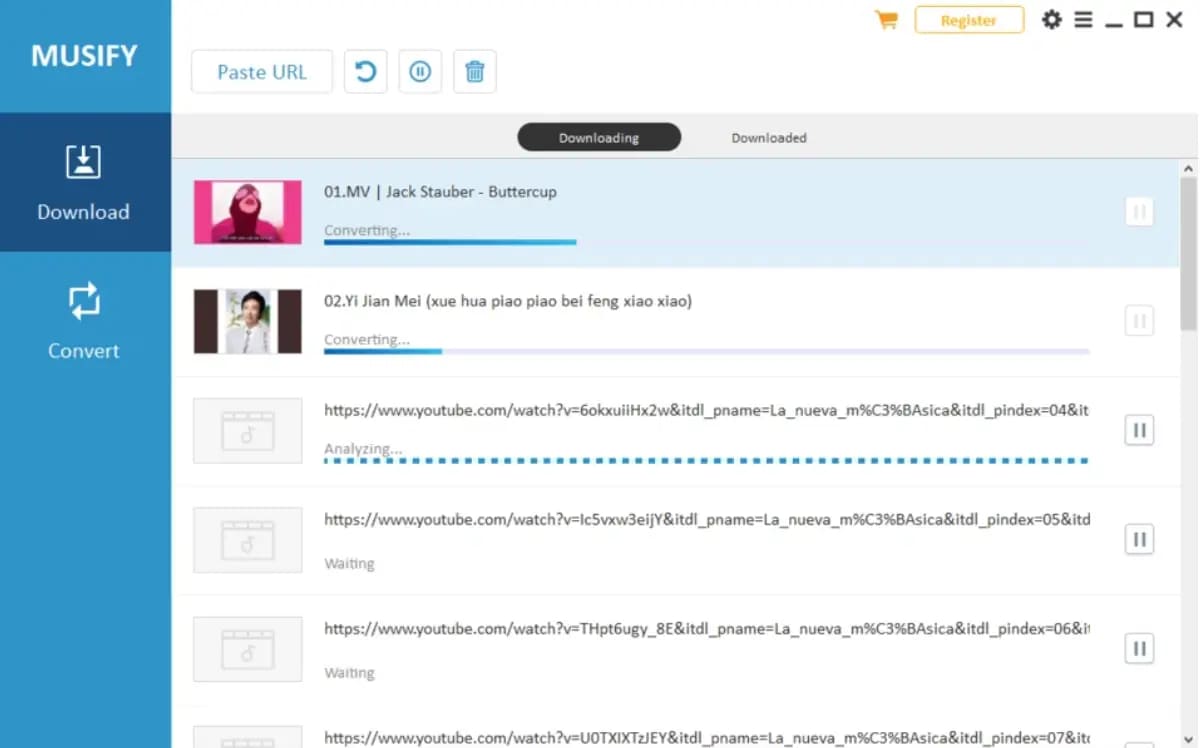Switch to the Downloading tab
This screenshot has height=748, width=1200.
599,138
